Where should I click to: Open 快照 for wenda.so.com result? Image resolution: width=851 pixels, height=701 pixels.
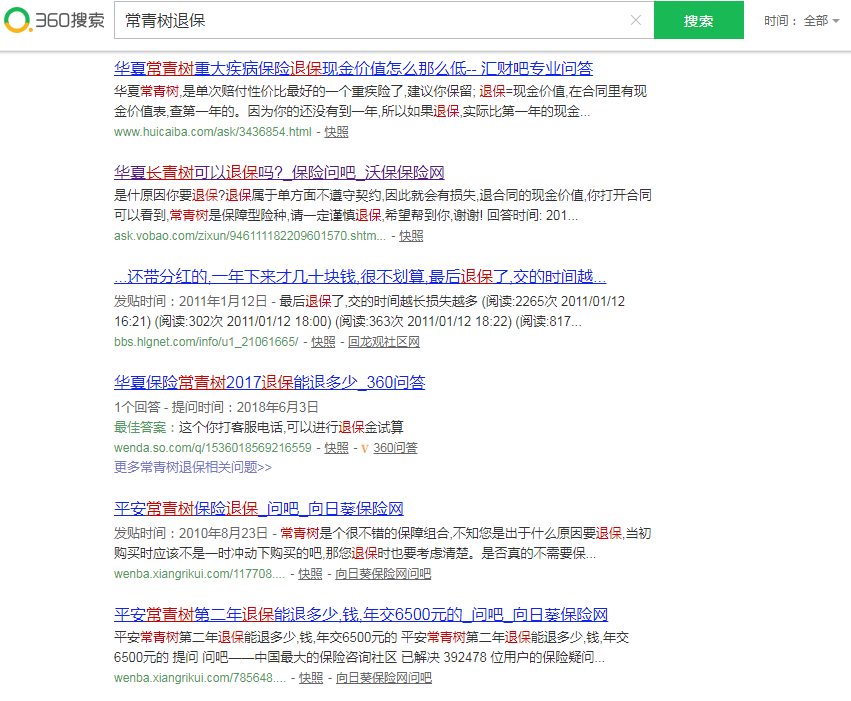tap(336, 448)
